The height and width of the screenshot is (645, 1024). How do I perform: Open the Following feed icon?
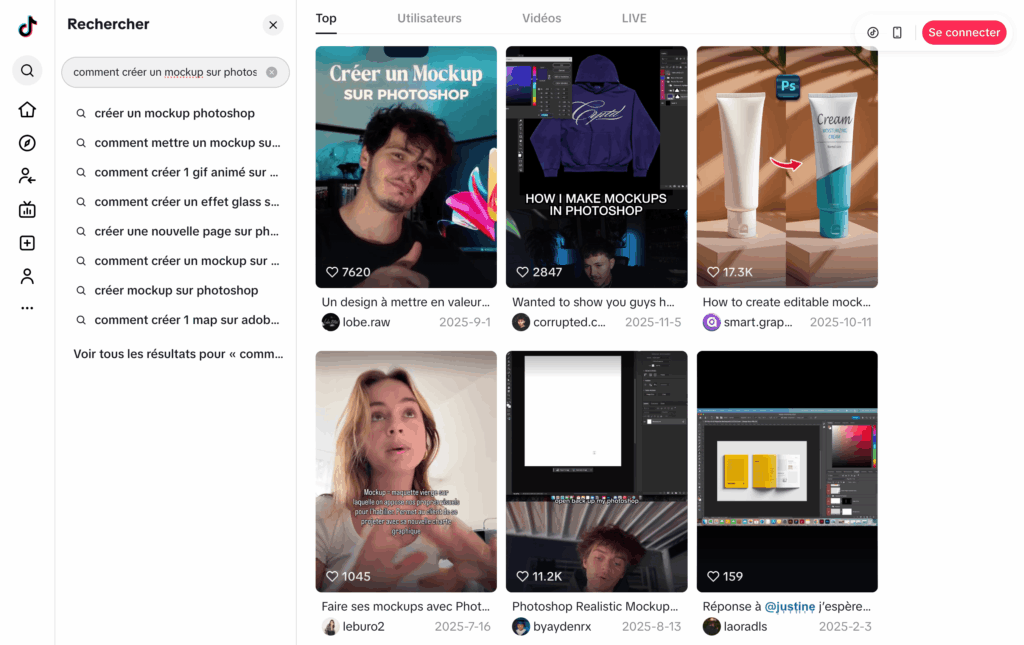(26, 175)
